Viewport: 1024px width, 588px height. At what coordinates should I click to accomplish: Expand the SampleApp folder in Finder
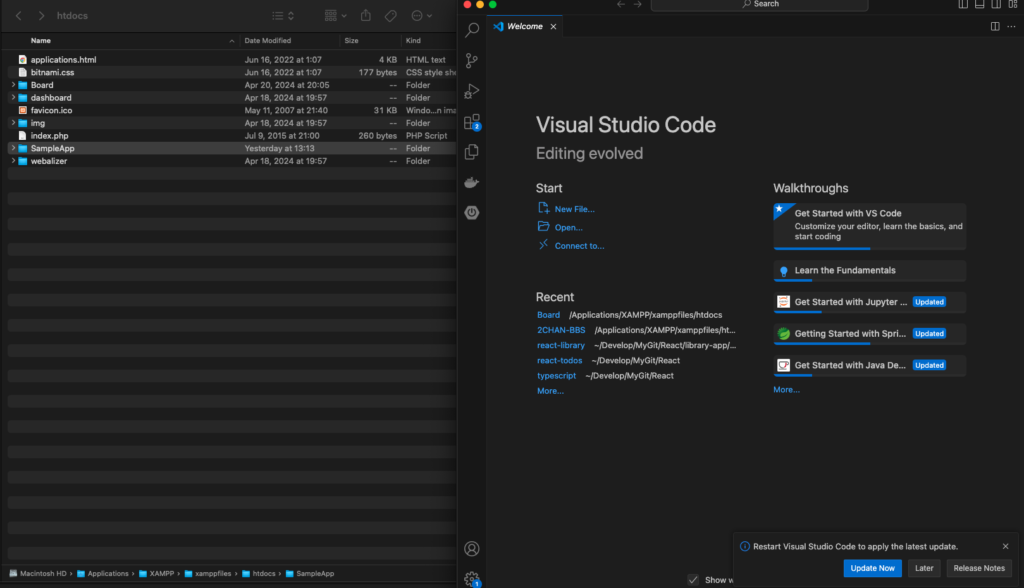[13, 148]
